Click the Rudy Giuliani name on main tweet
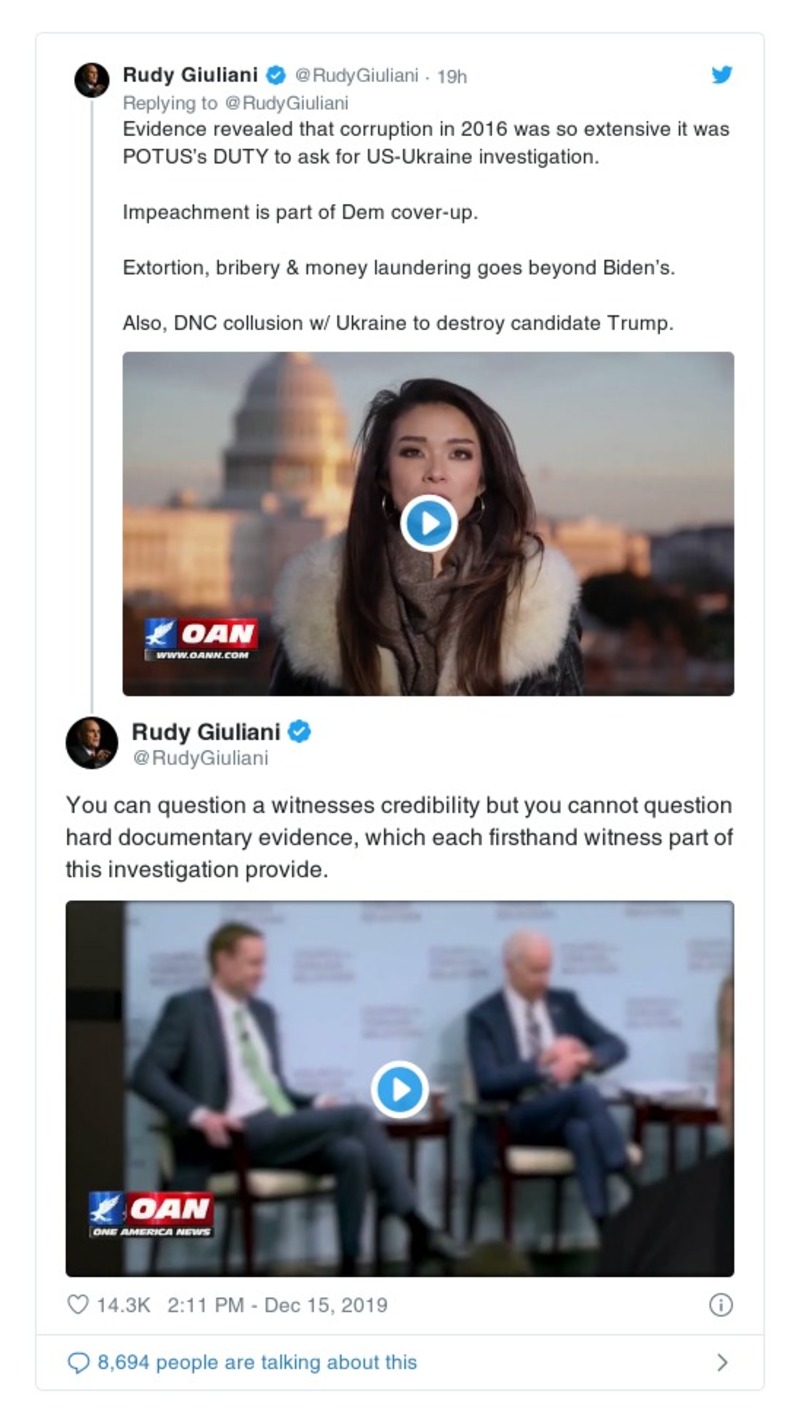 coord(207,732)
